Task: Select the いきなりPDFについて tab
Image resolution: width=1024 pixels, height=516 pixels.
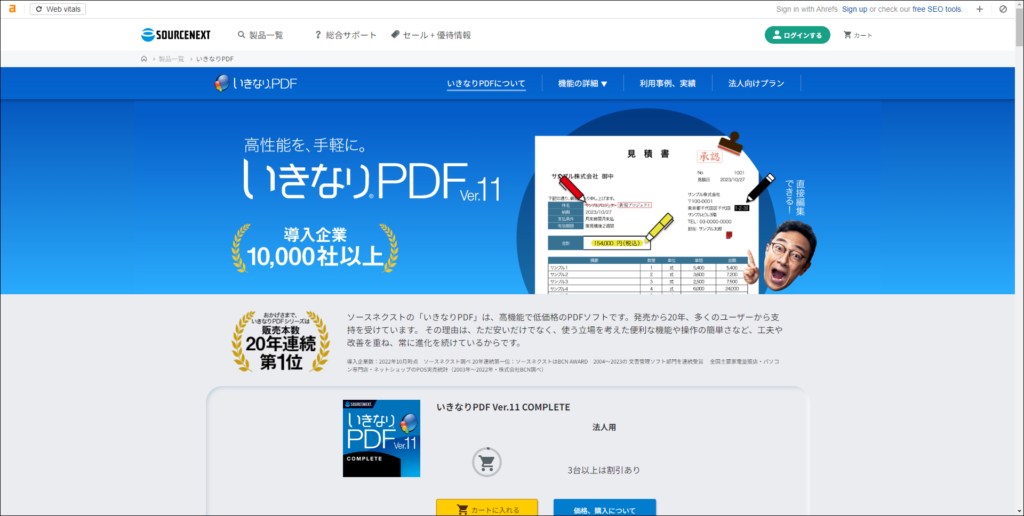Action: point(487,84)
